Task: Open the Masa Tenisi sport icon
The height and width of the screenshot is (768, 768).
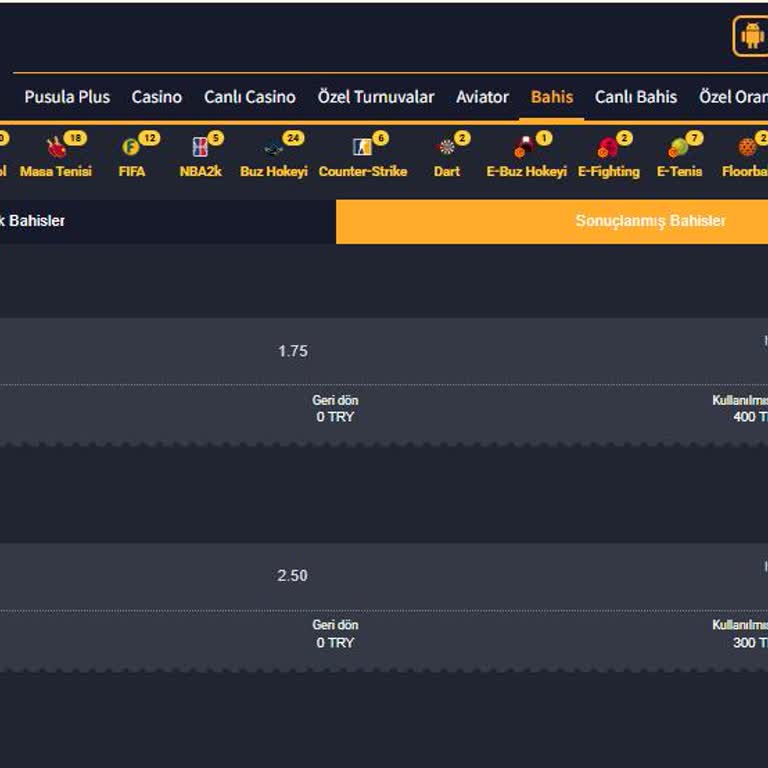Action: point(56,149)
